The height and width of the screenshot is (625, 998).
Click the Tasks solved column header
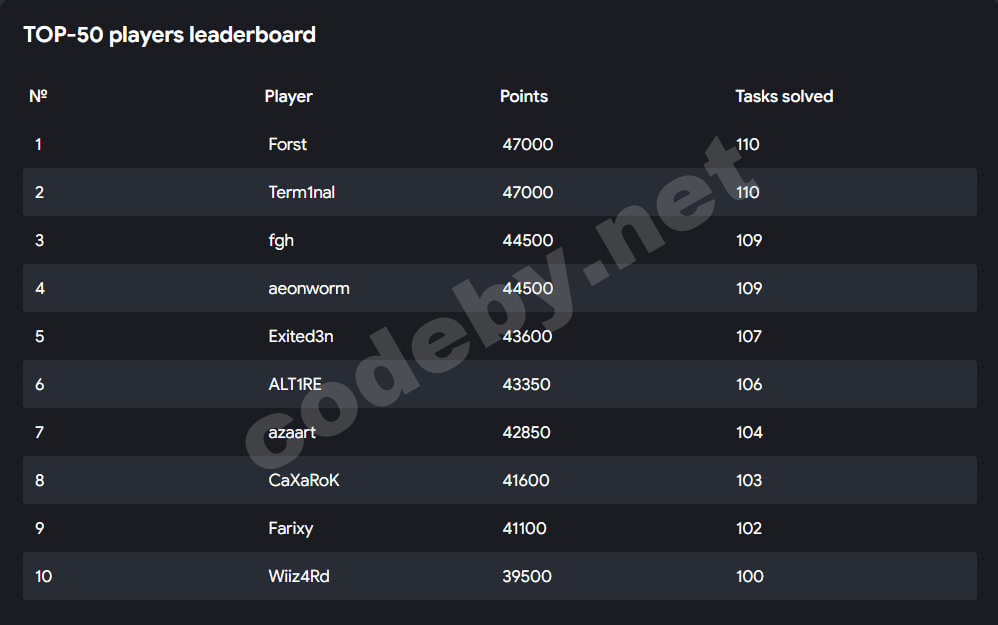pyautogui.click(x=784, y=96)
